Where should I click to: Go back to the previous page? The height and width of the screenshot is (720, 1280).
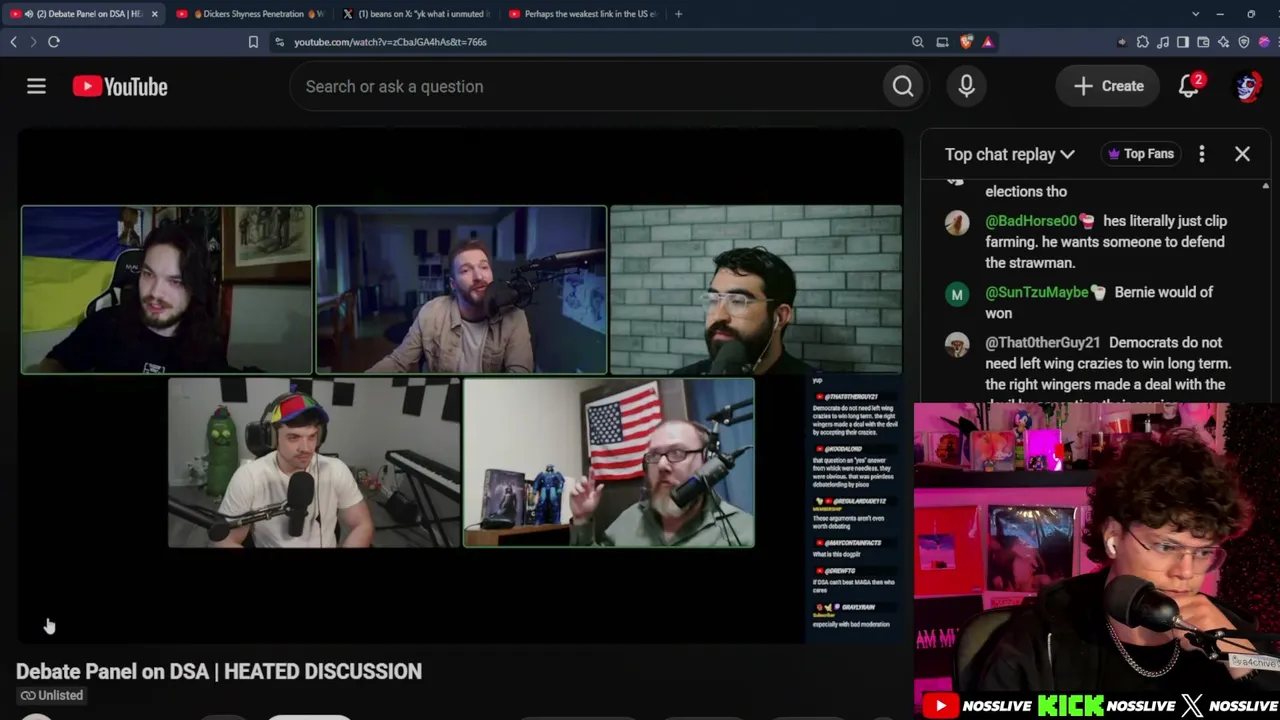13,42
